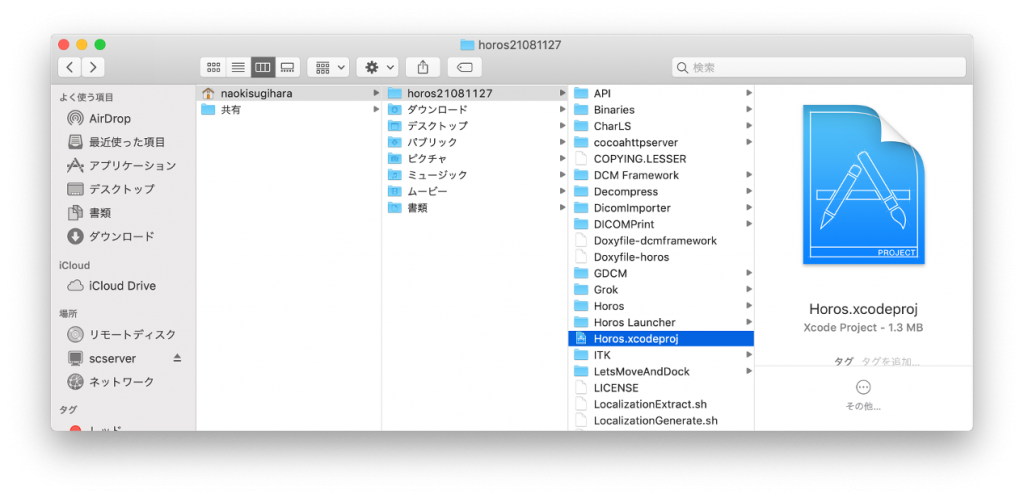Screen dimensions: 1024x498
Task: Open アプリケーション in the sidebar
Action: [x=121, y=166]
